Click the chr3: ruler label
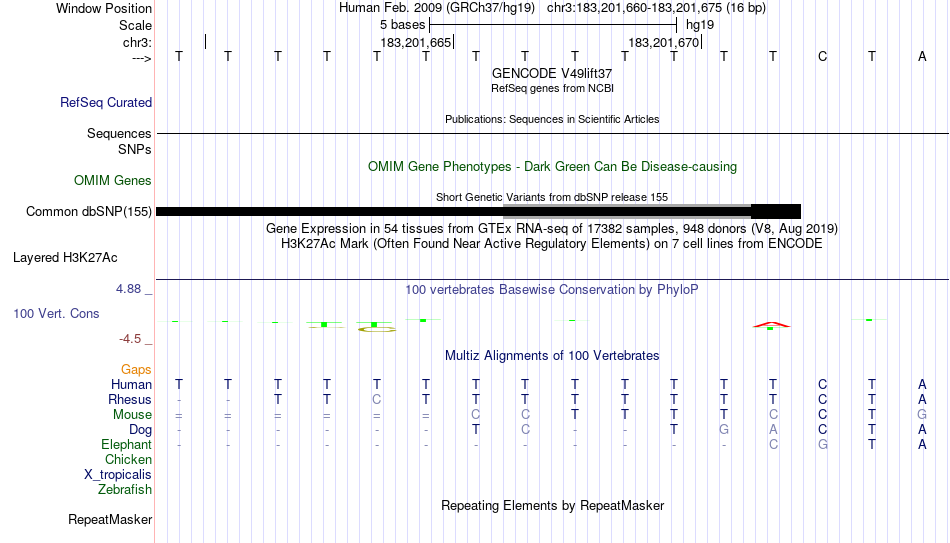 pos(137,42)
